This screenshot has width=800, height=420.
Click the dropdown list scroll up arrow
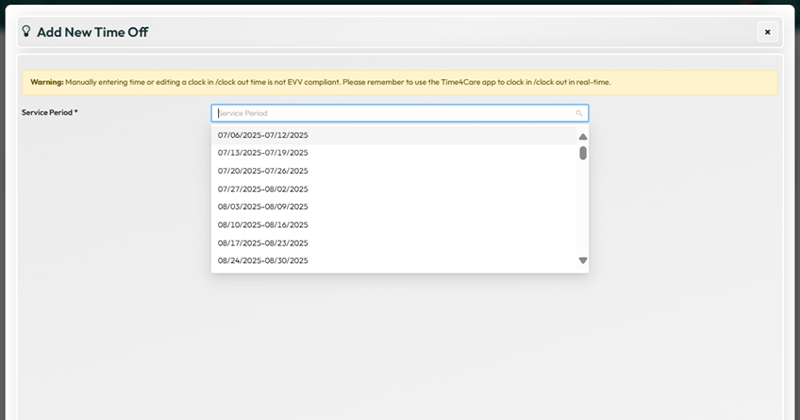point(583,137)
